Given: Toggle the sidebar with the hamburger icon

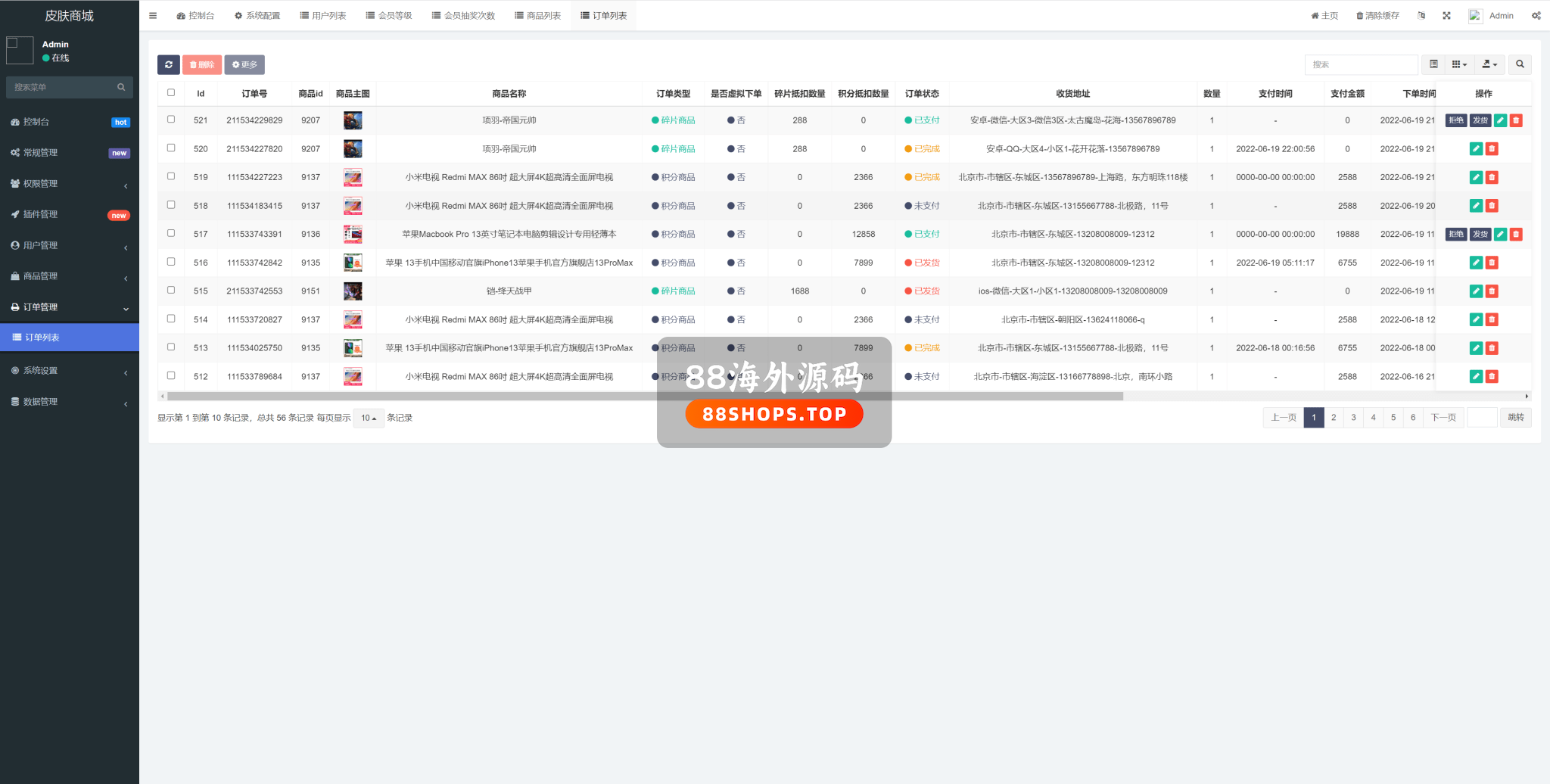Looking at the screenshot, I should click(x=153, y=16).
